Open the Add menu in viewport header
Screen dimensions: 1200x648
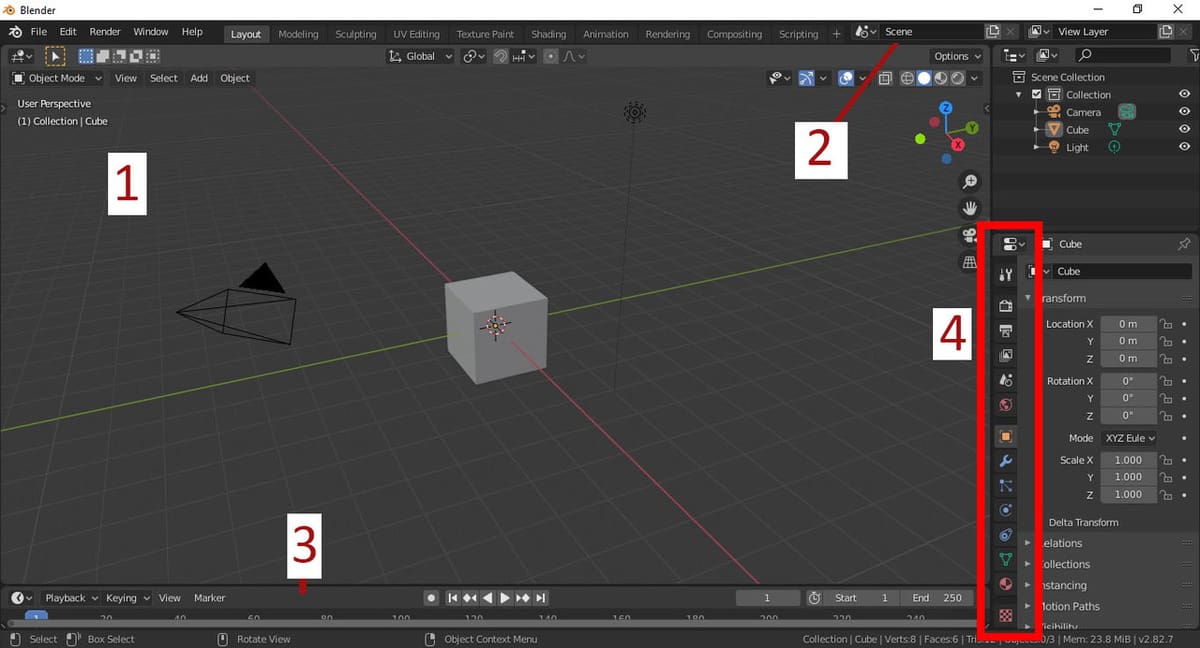(x=199, y=78)
